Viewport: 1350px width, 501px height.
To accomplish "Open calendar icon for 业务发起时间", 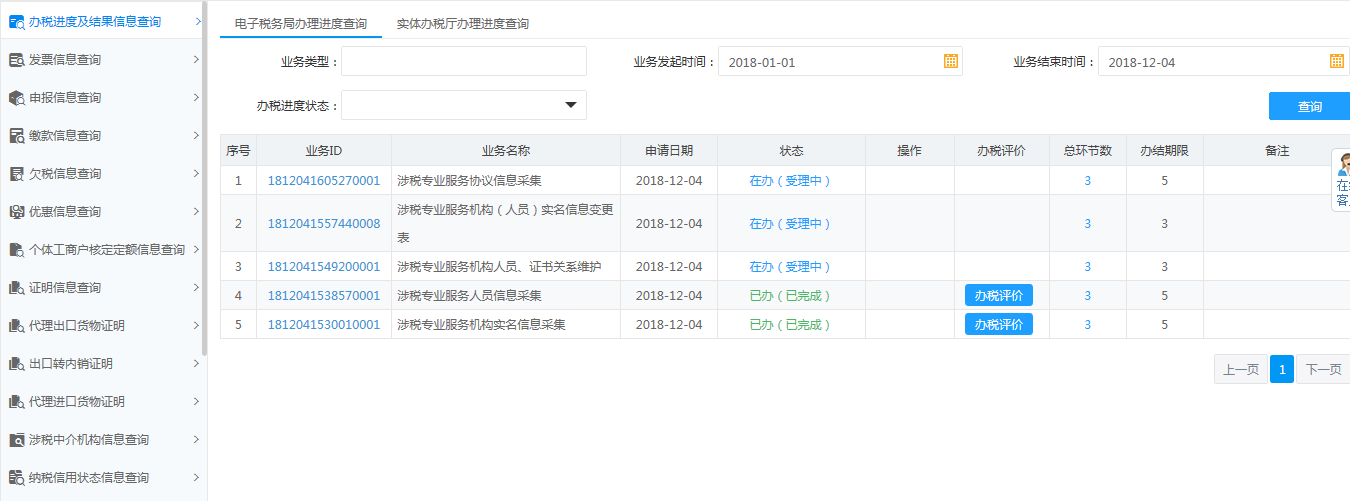I will point(950,61).
